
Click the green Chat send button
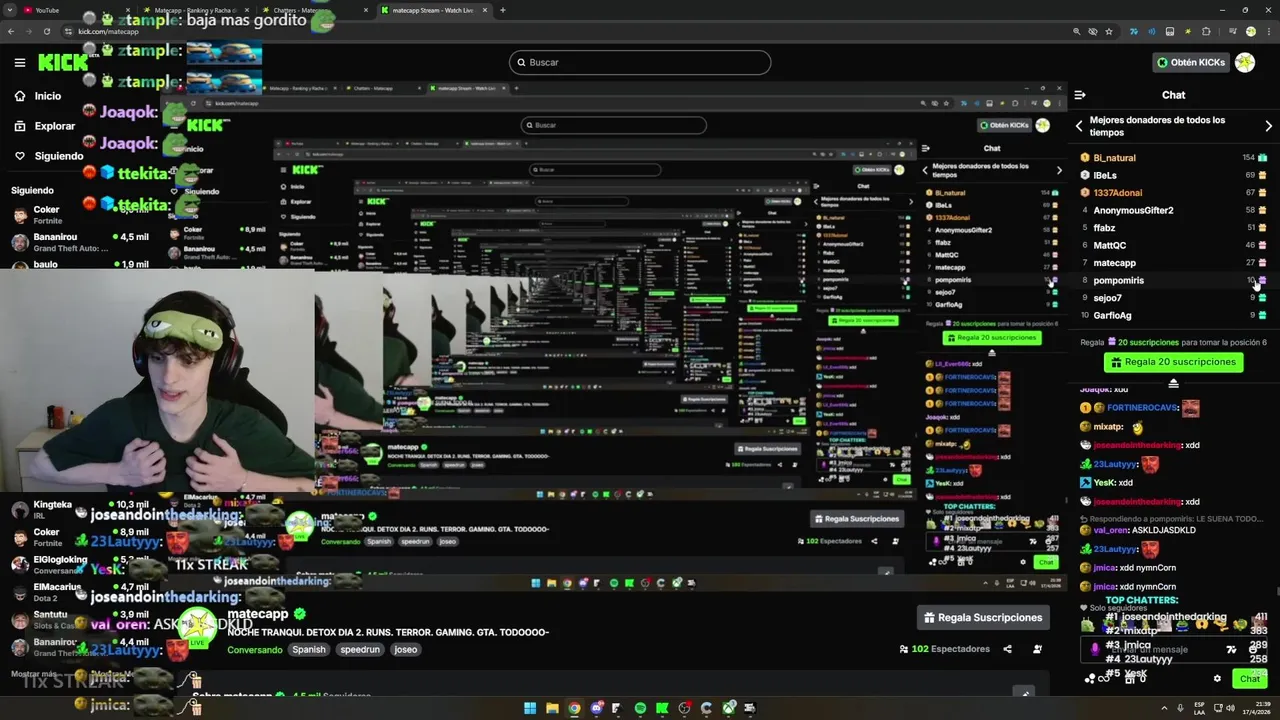(1250, 679)
